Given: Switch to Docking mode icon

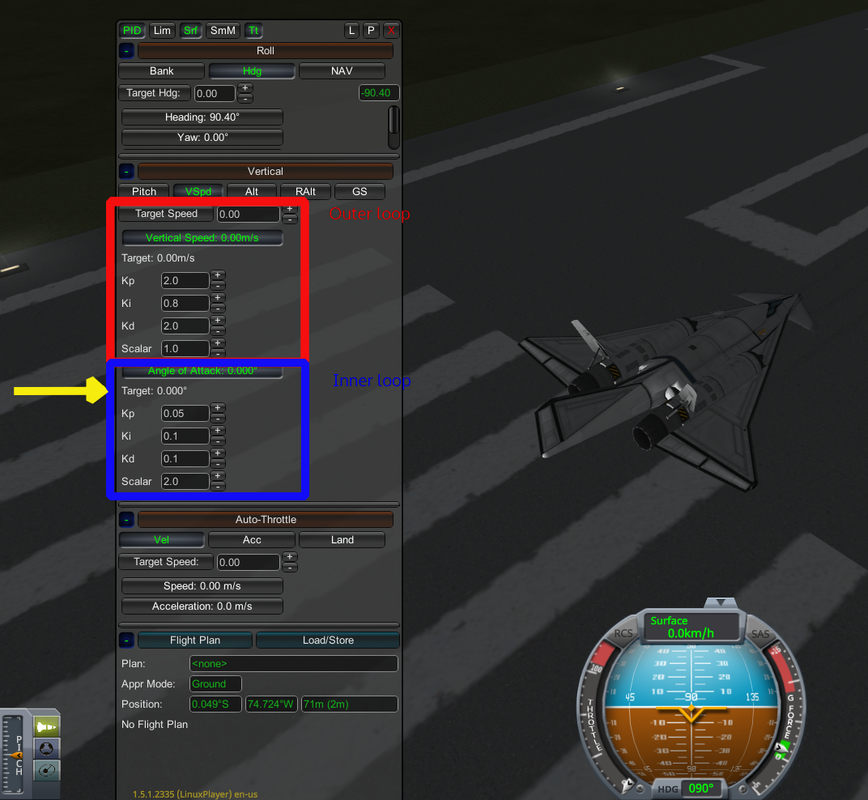Looking at the screenshot, I should click(x=47, y=749).
